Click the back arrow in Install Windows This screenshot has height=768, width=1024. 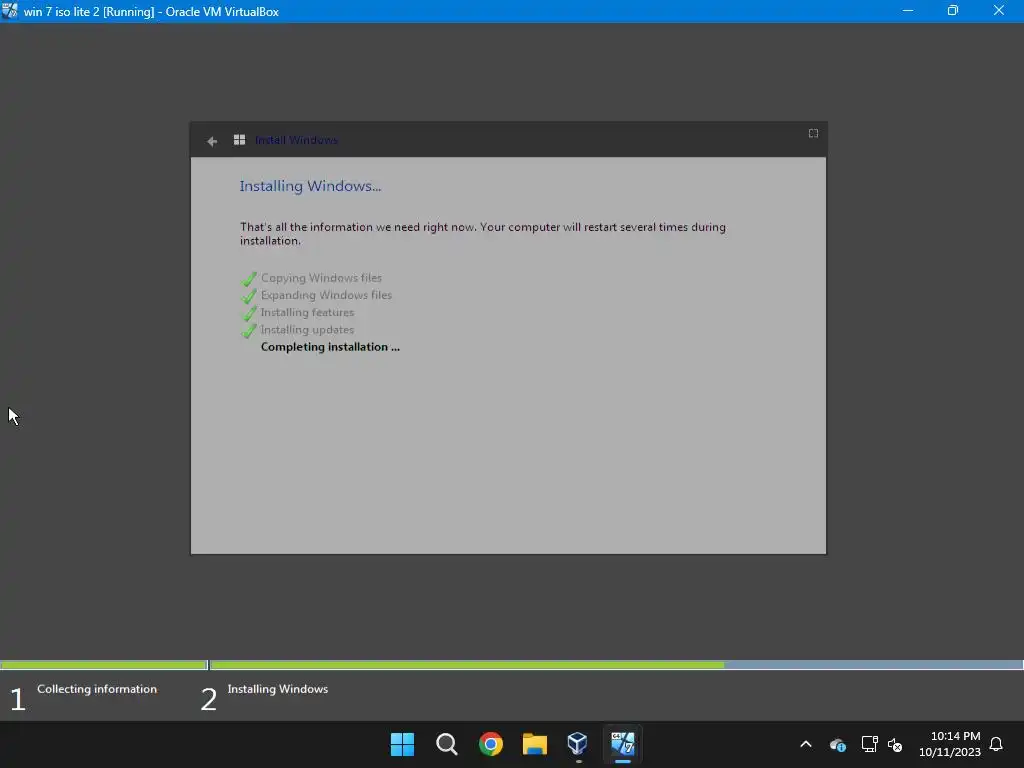coord(212,141)
